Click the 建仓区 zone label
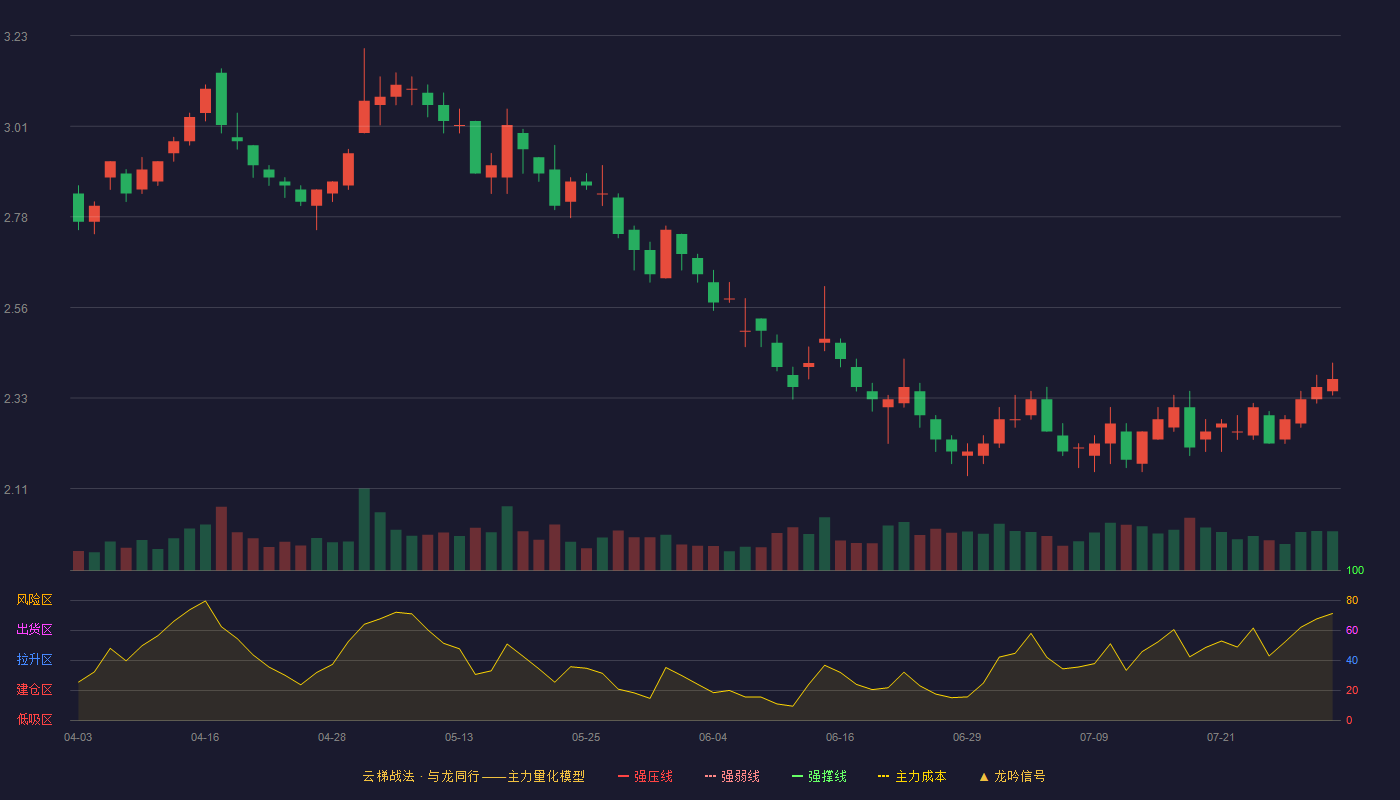The height and width of the screenshot is (800, 1400). coord(34,690)
